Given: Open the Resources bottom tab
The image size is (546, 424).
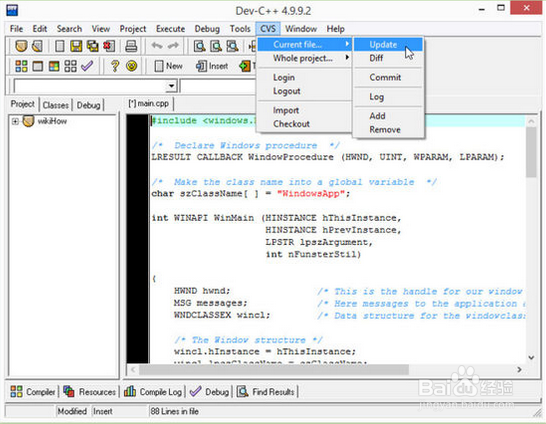Looking at the screenshot, I should [x=89, y=392].
